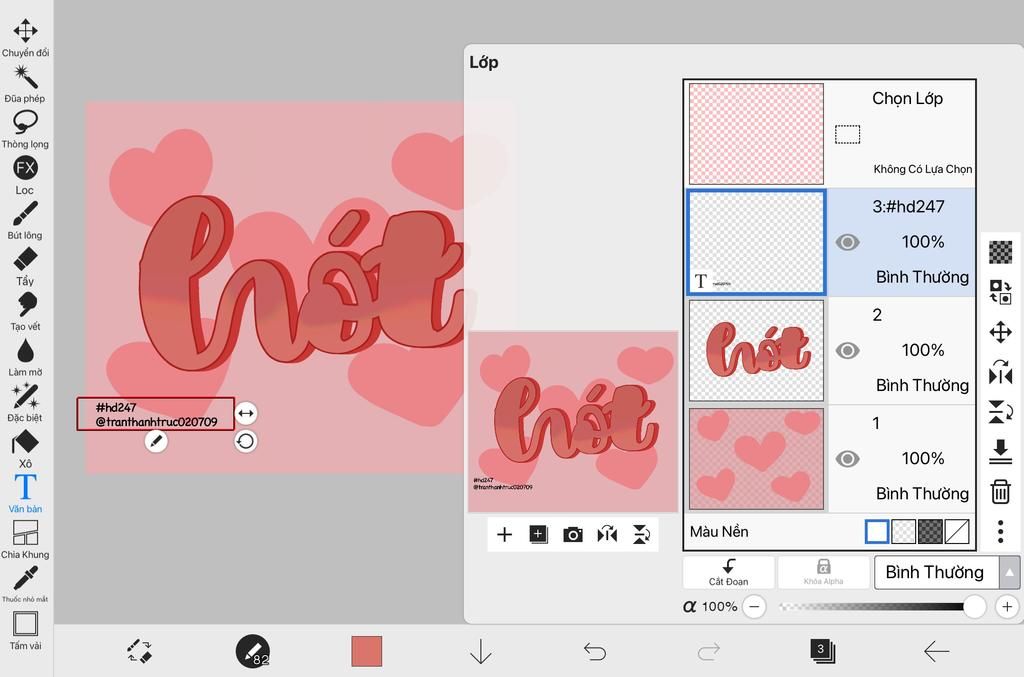This screenshot has width=1024, height=677.
Task: Expand blend mode list with arrow
Action: (x=1010, y=573)
